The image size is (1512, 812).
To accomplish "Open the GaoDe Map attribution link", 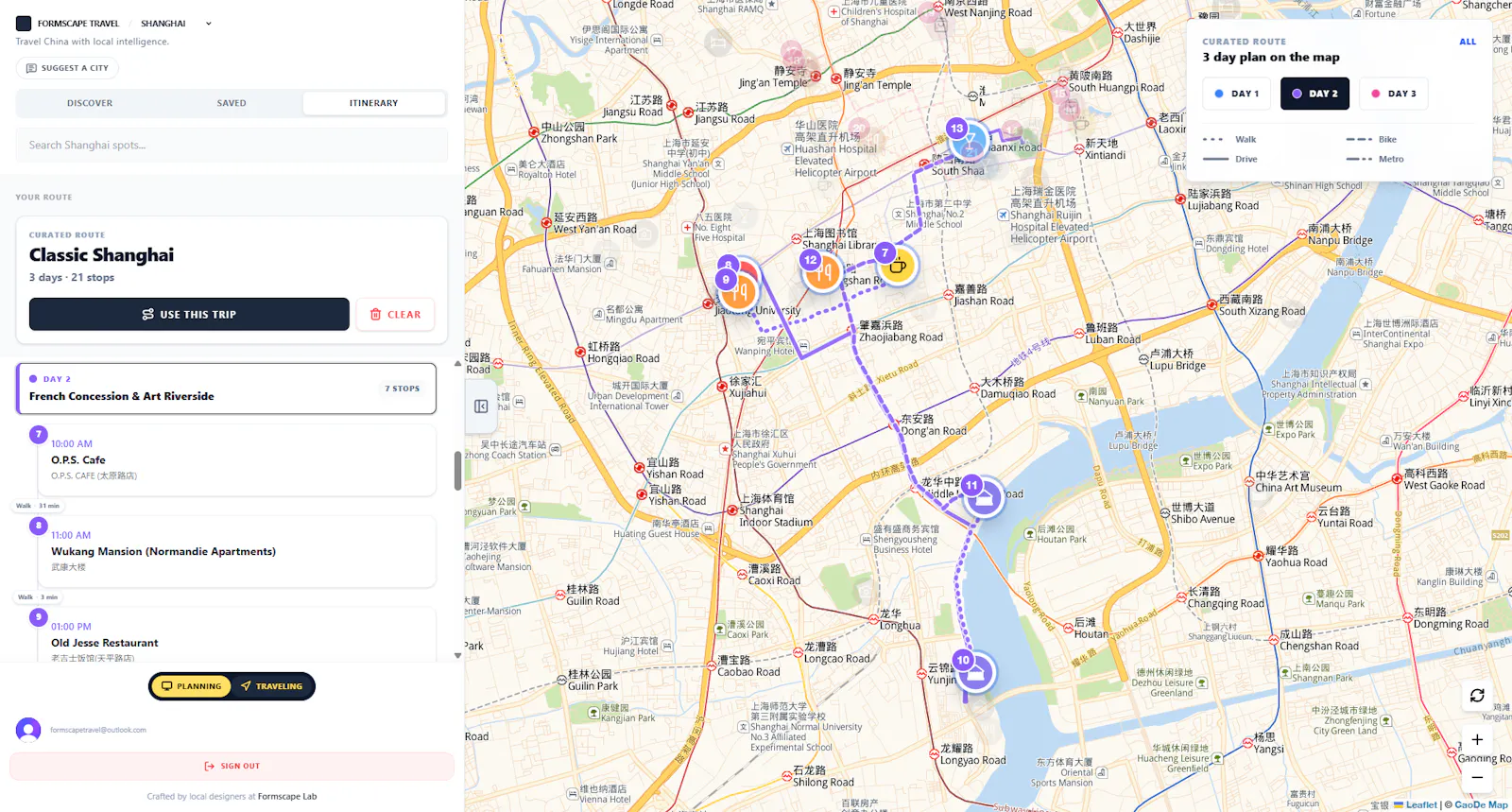I will [x=1481, y=805].
